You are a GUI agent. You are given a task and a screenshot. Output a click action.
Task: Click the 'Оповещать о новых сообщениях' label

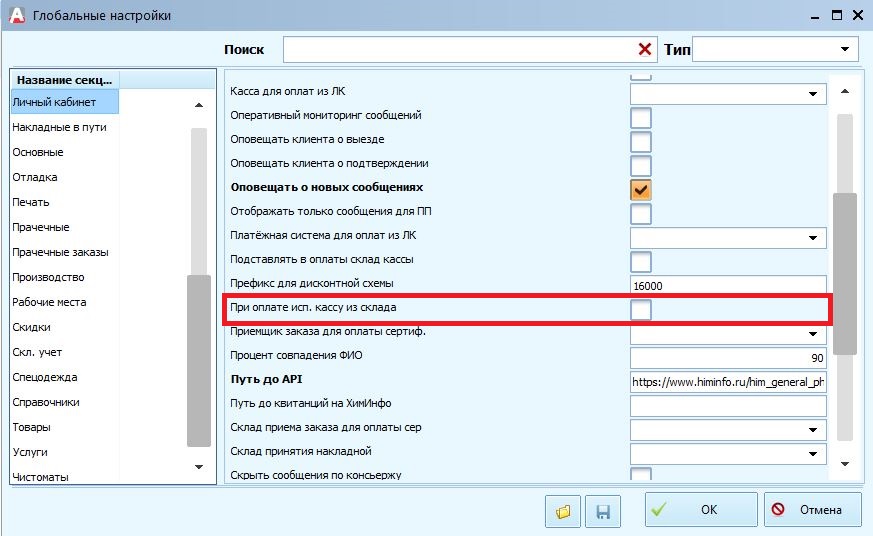(x=327, y=188)
